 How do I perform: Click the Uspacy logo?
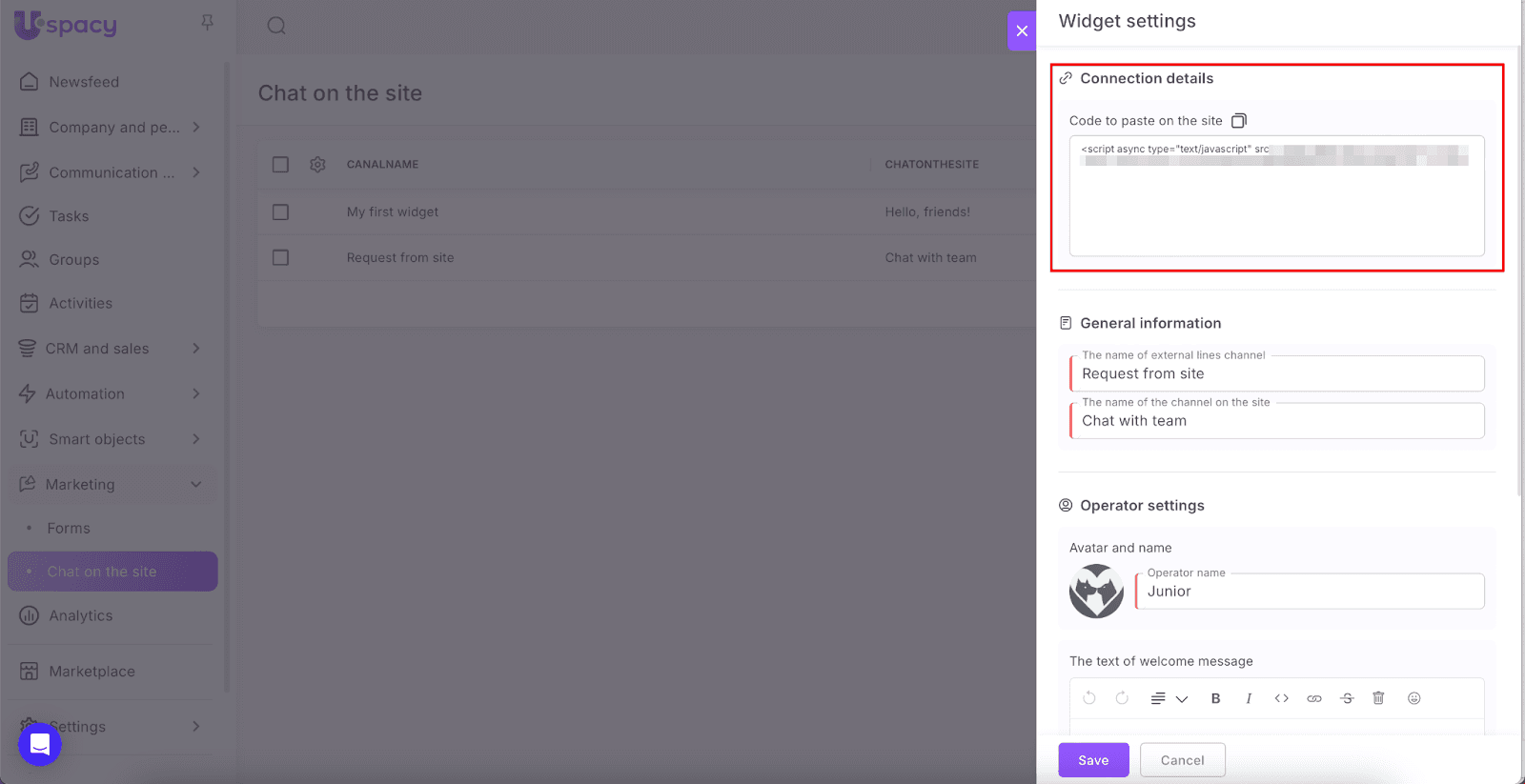66,25
